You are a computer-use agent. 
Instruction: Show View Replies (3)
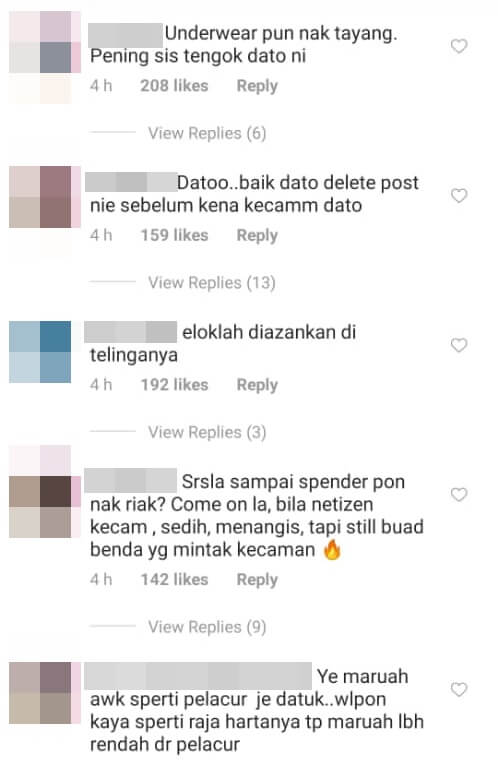click(x=207, y=432)
